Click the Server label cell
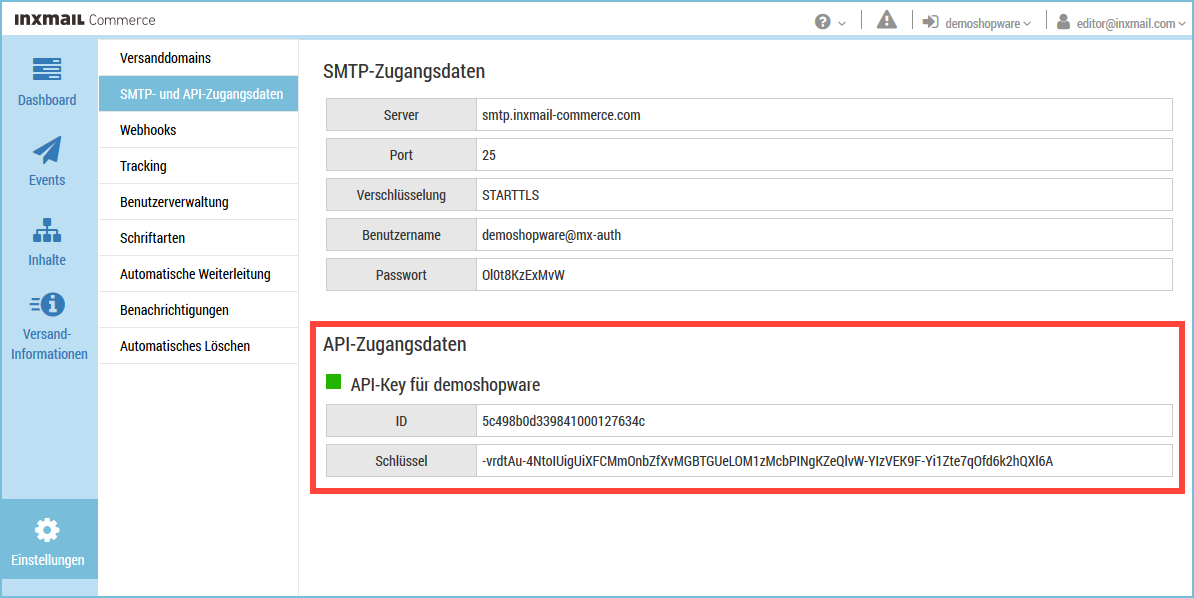Image resolution: width=1194 pixels, height=598 pixels. point(401,115)
